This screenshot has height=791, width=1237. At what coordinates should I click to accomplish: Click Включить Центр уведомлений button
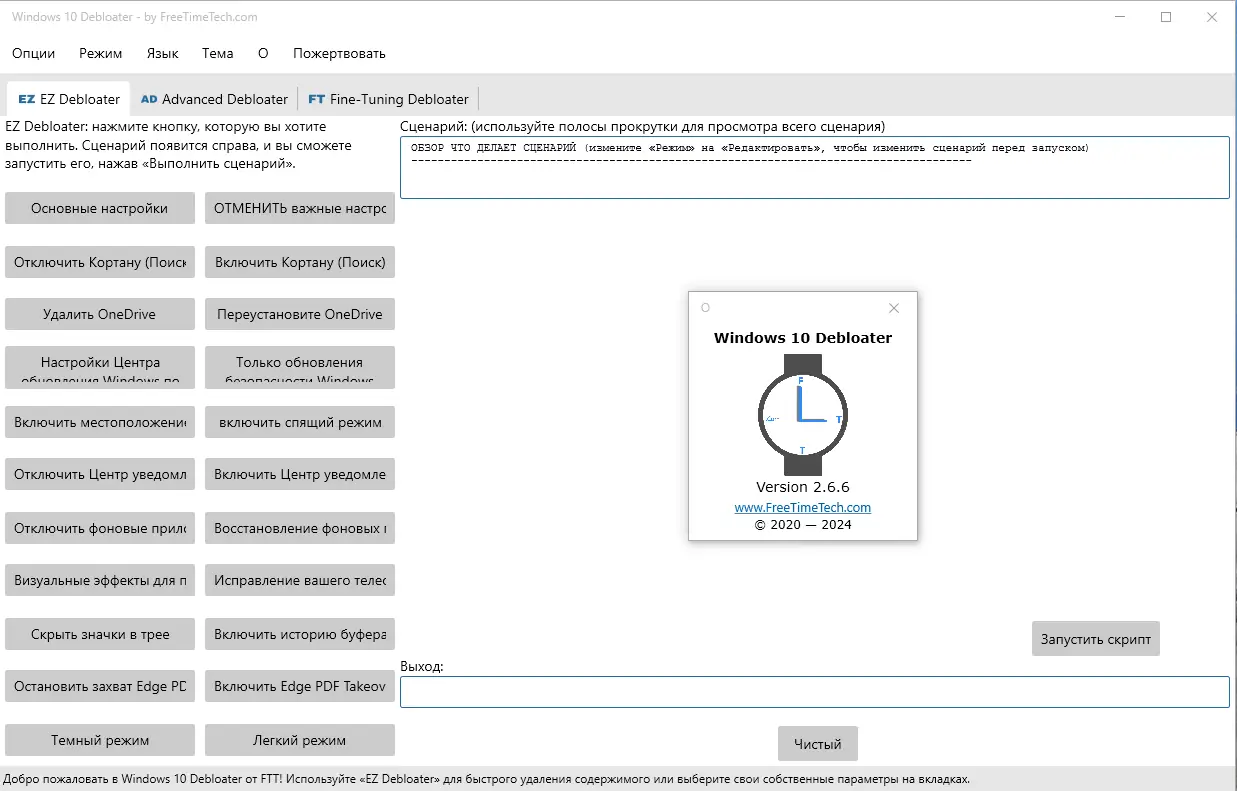[x=300, y=474]
